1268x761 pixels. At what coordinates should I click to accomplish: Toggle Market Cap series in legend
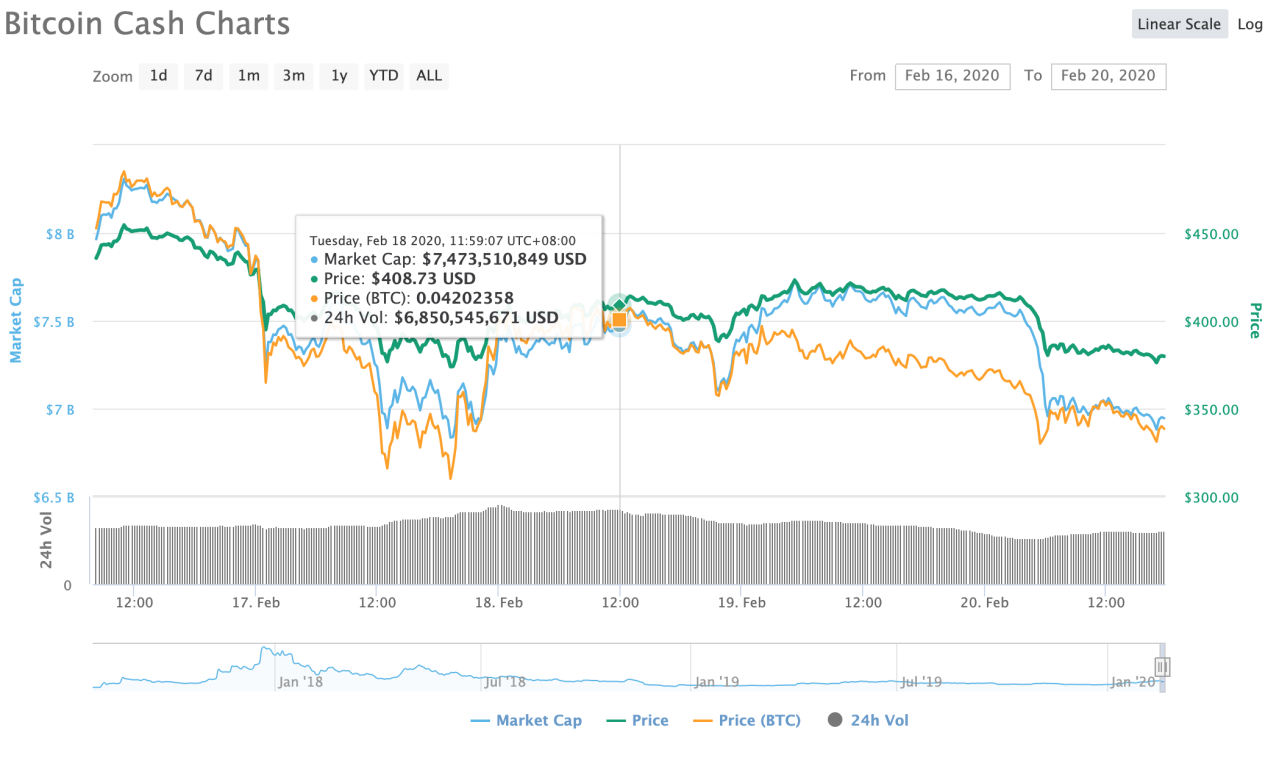pyautogui.click(x=526, y=720)
